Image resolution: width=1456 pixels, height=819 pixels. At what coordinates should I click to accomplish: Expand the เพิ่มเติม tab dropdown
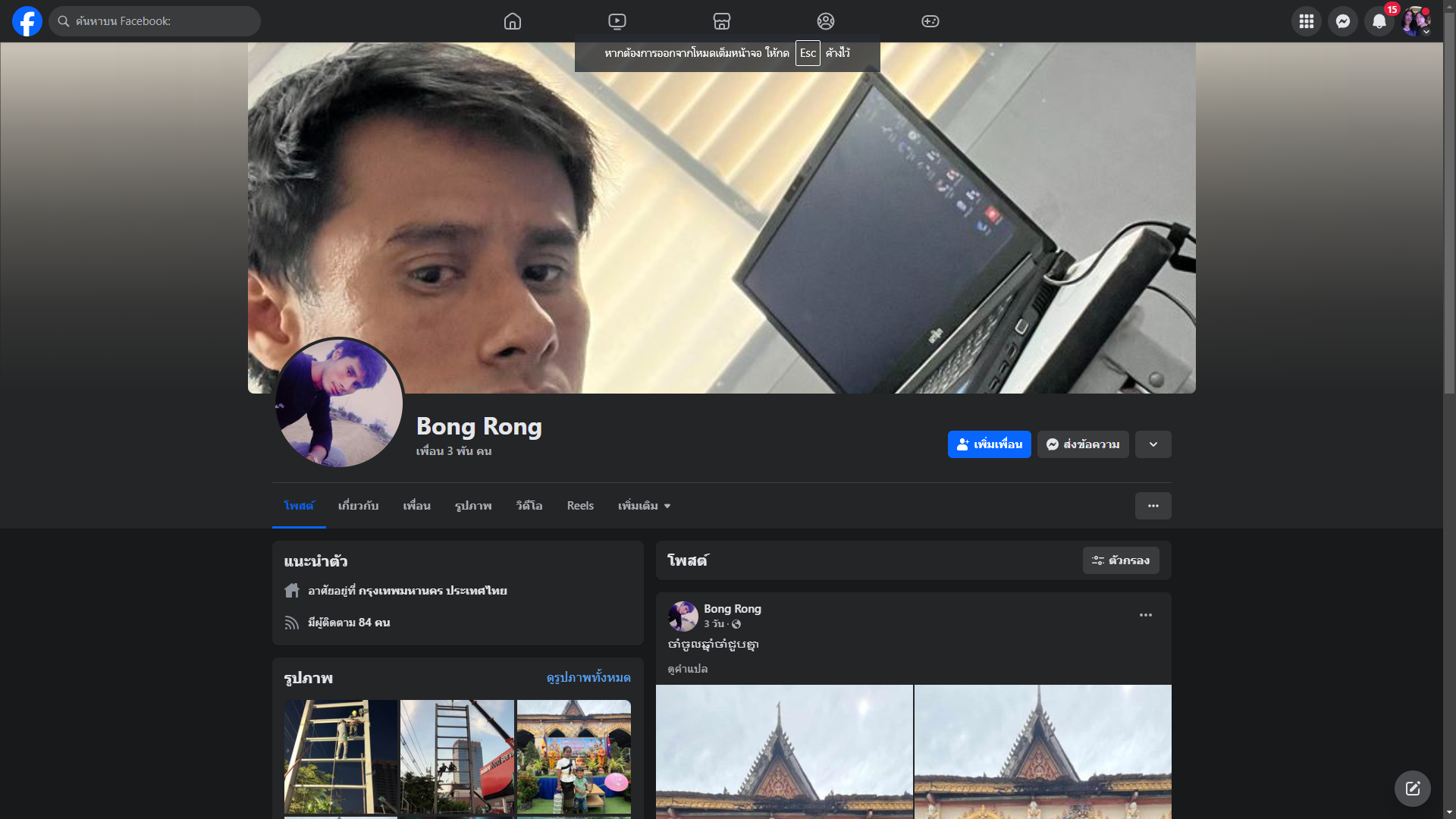click(x=644, y=506)
